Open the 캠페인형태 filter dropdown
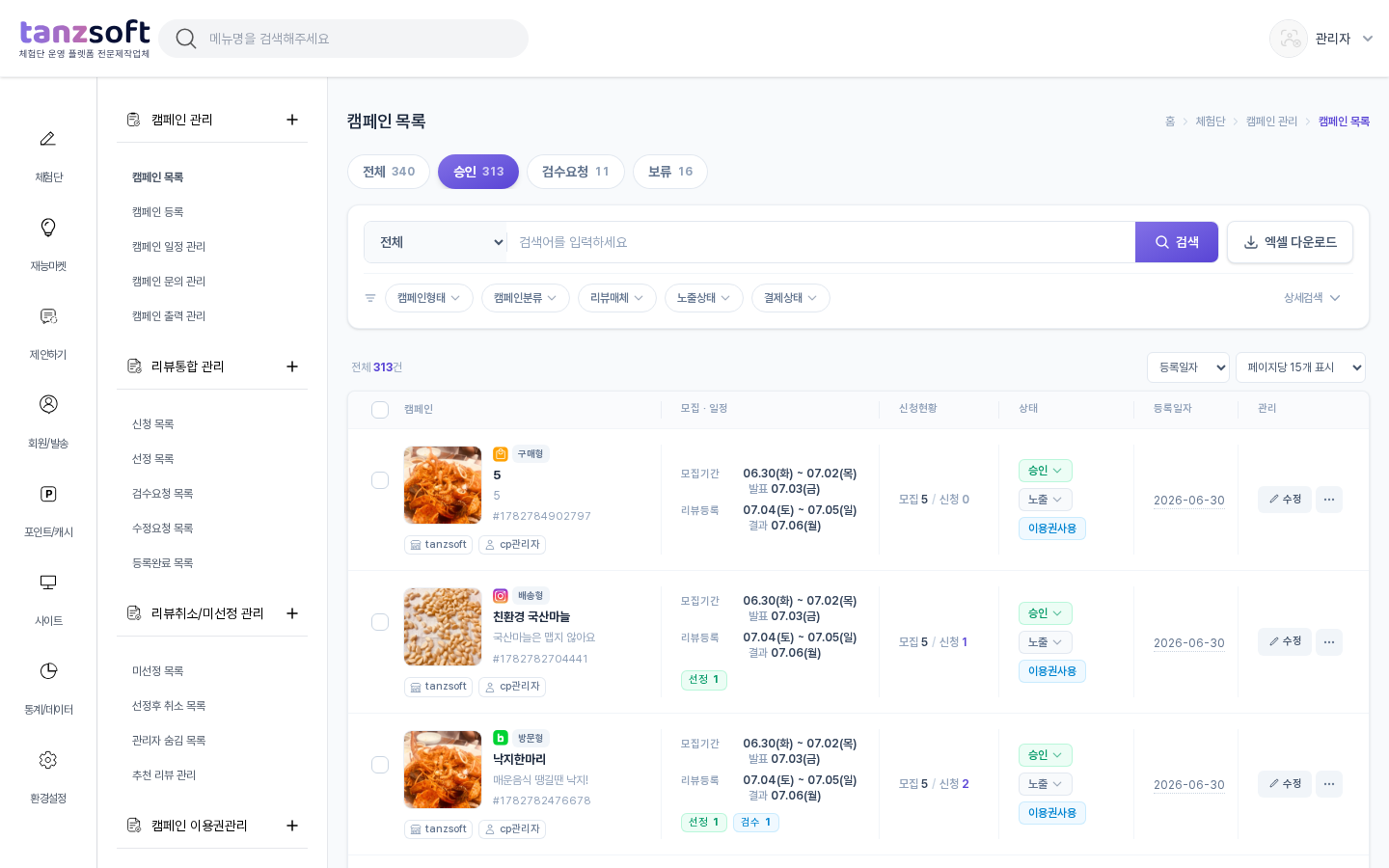This screenshot has width=1389, height=868. [x=429, y=298]
